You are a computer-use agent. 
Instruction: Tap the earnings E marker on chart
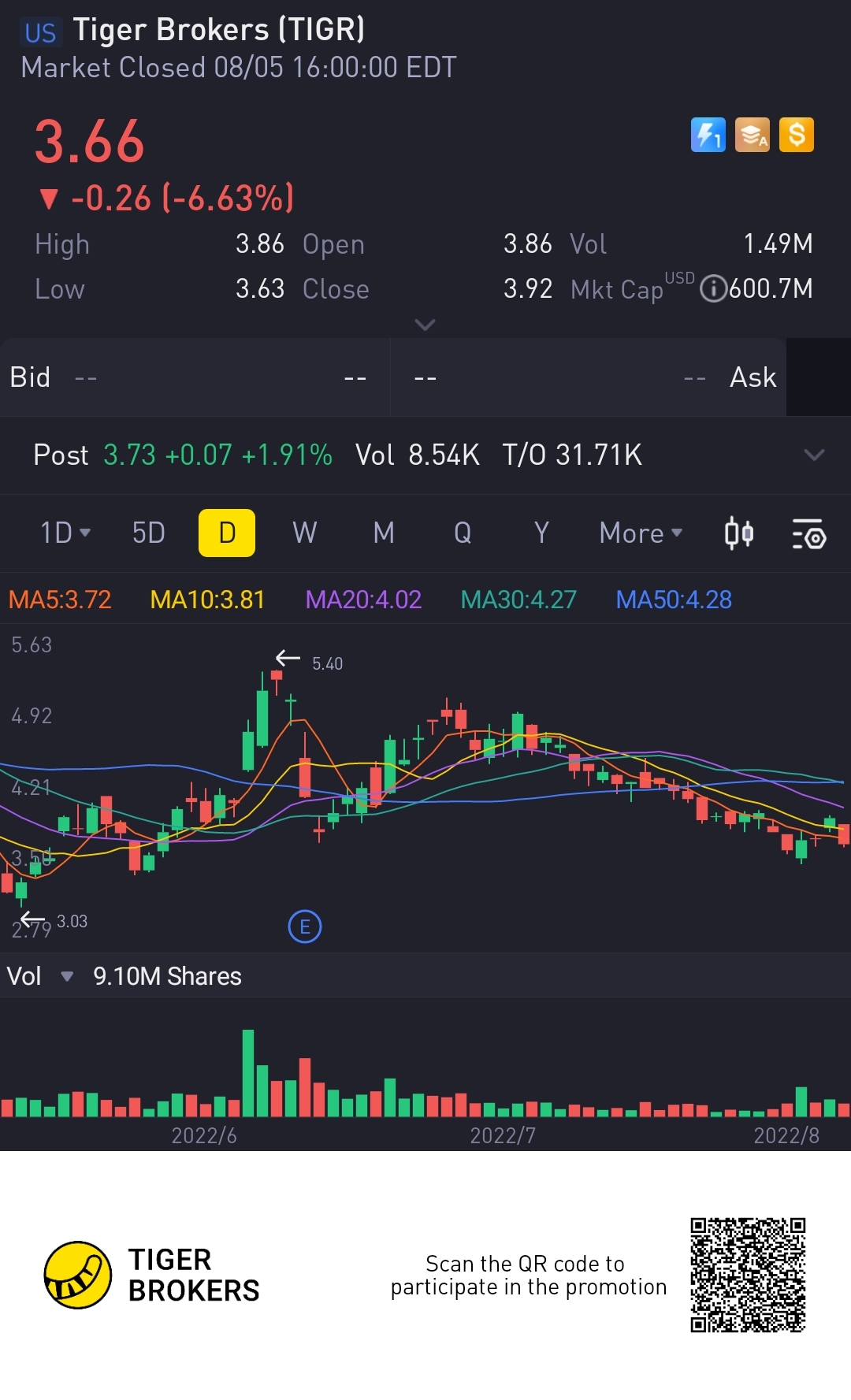pos(305,927)
